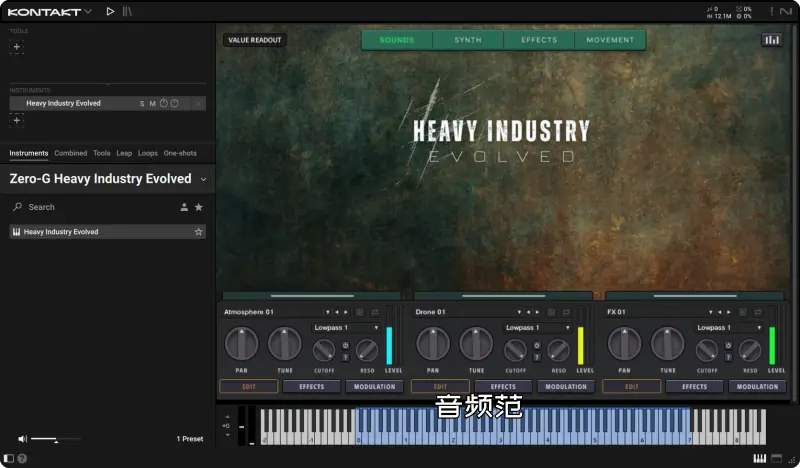This screenshot has height=468, width=800.
Task: Click the user content filter icon
Action: [x=184, y=207]
